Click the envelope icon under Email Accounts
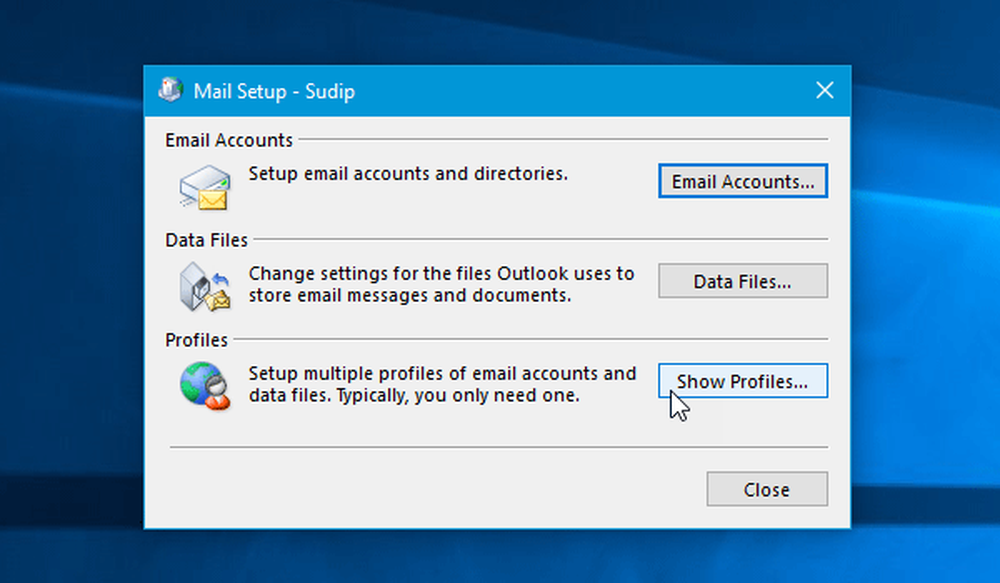Viewport: 1000px width, 583px height. point(204,187)
